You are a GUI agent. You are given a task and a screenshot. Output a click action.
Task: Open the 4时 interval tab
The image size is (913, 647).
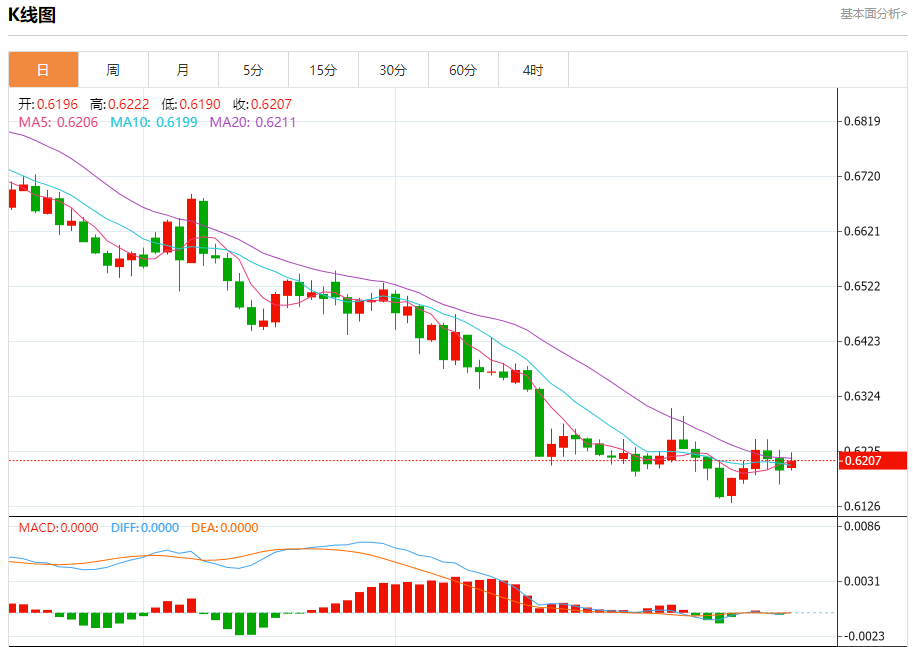coord(533,70)
